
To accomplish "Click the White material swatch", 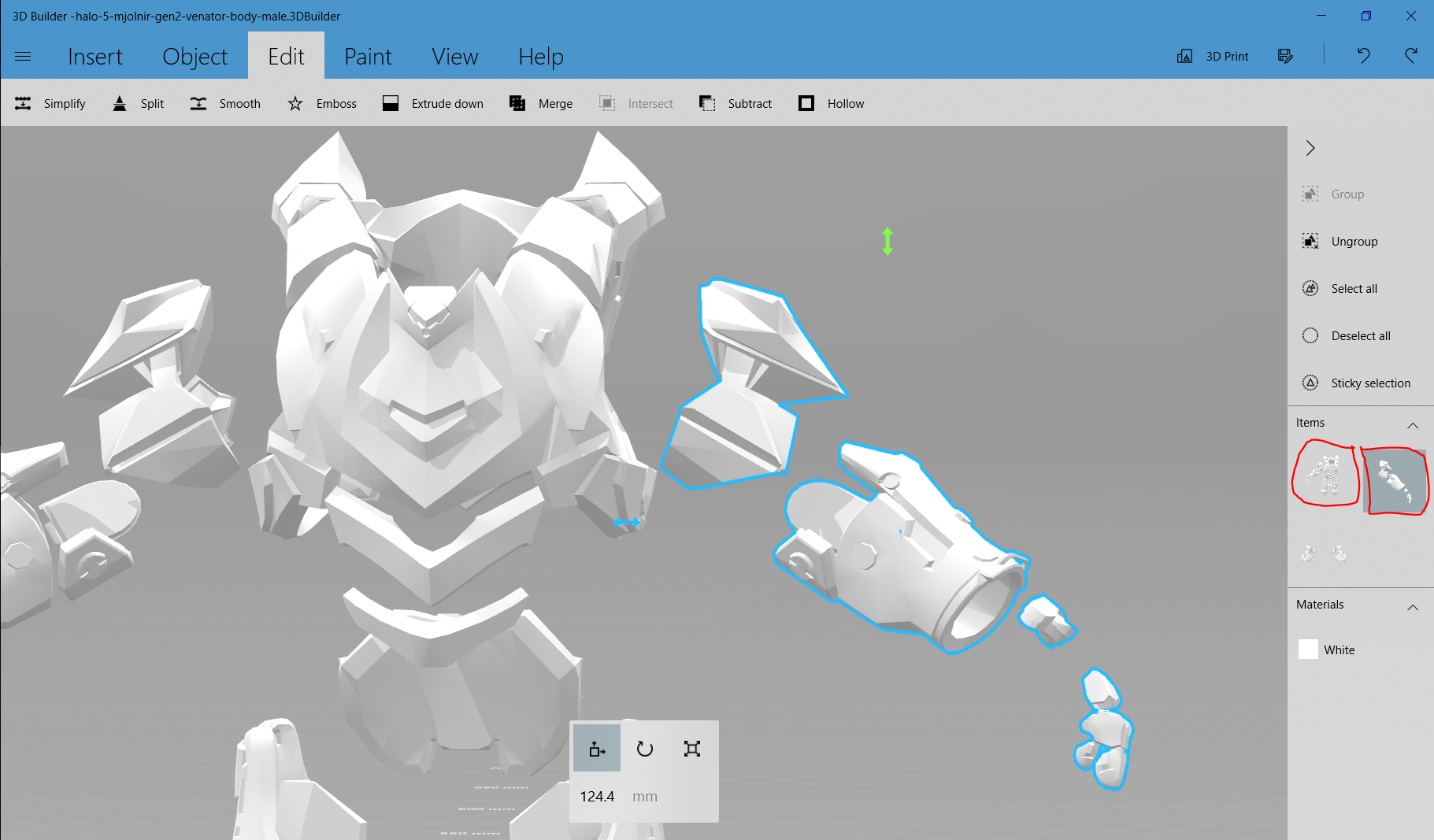I will 1308,649.
